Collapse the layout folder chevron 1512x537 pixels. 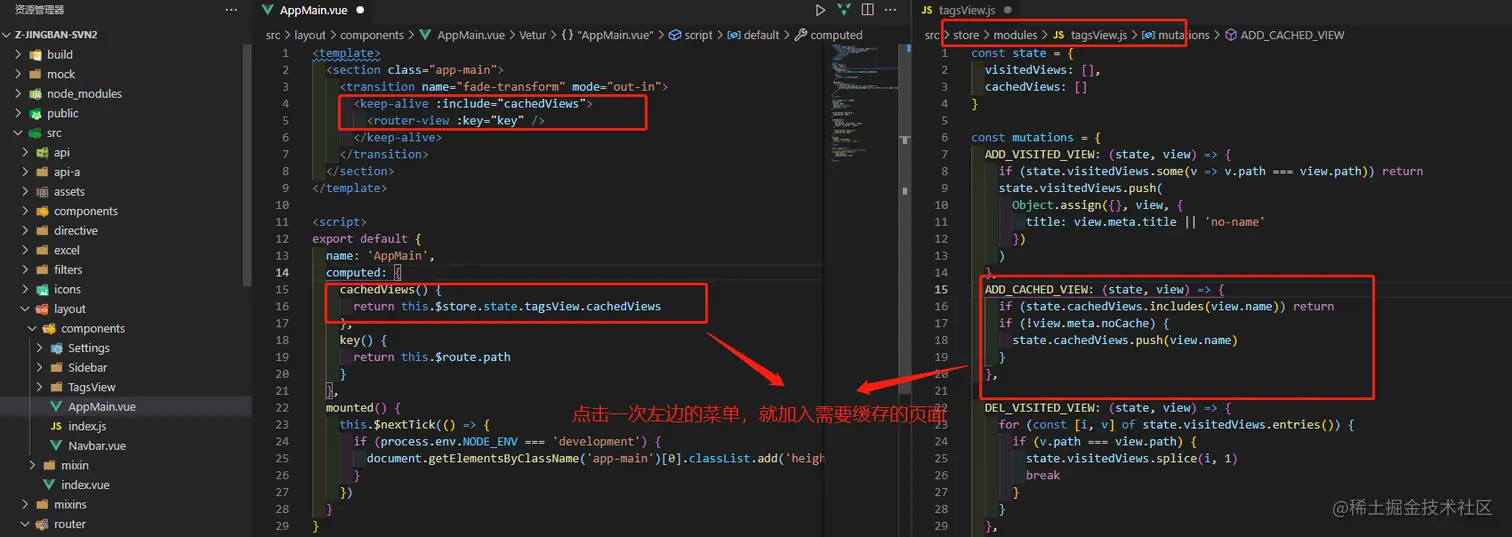point(26,309)
